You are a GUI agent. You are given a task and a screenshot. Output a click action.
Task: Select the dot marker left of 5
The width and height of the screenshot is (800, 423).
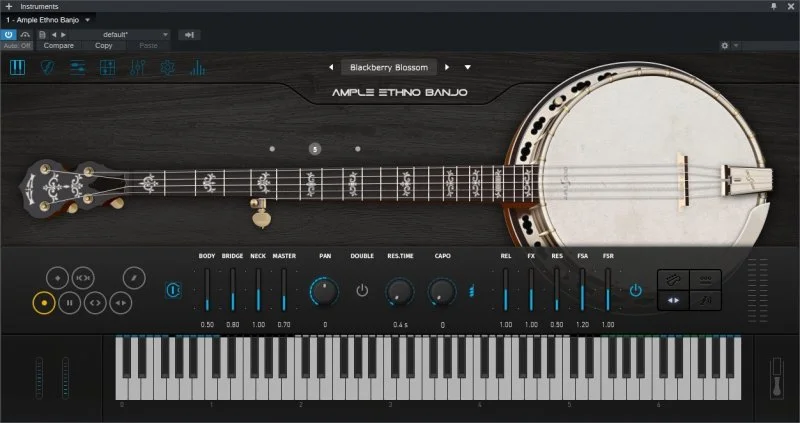point(272,149)
